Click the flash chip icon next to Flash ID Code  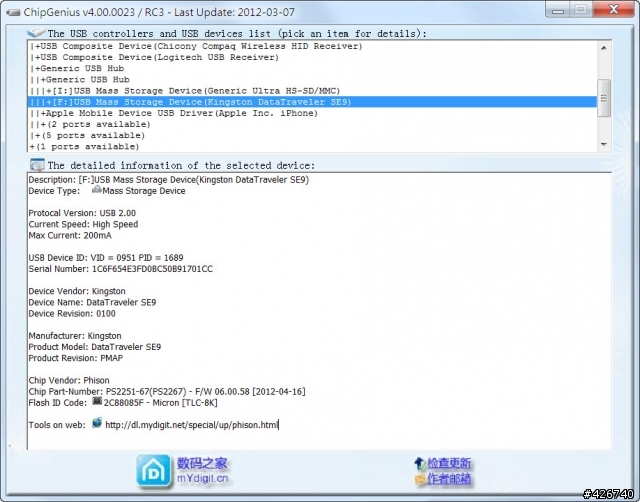click(x=97, y=401)
